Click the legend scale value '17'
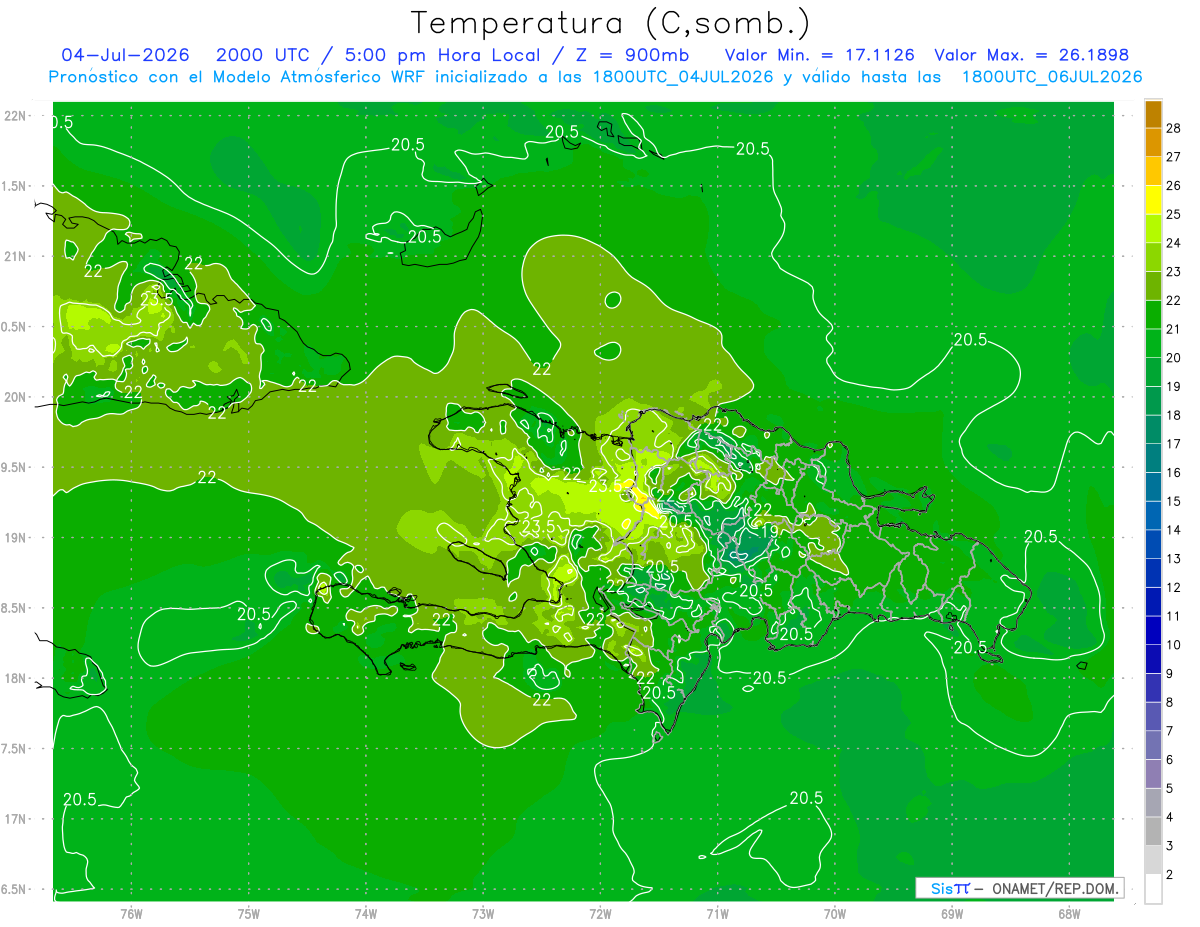 [1174, 444]
